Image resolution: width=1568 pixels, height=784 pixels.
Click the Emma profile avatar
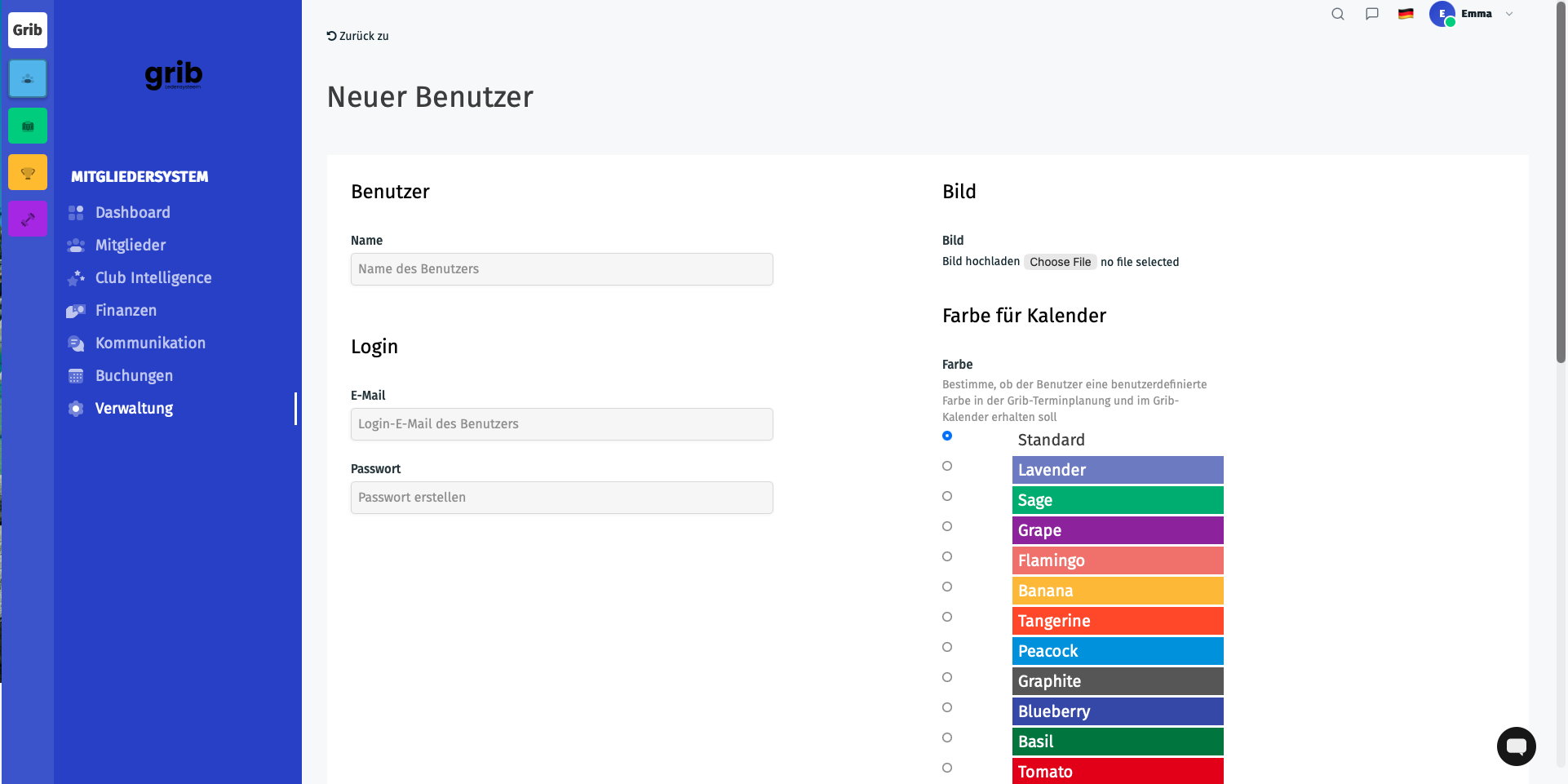pyautogui.click(x=1442, y=14)
